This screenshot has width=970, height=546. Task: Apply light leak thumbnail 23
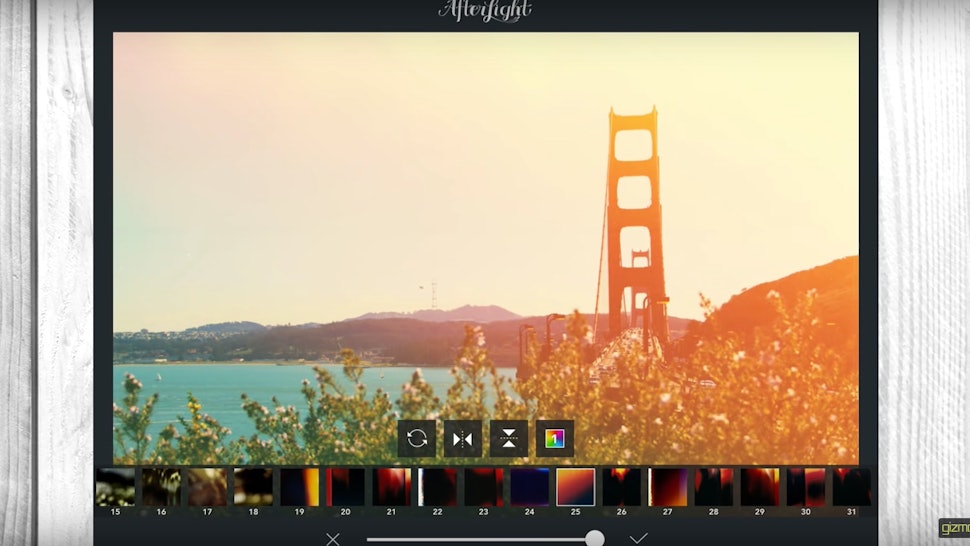484,487
